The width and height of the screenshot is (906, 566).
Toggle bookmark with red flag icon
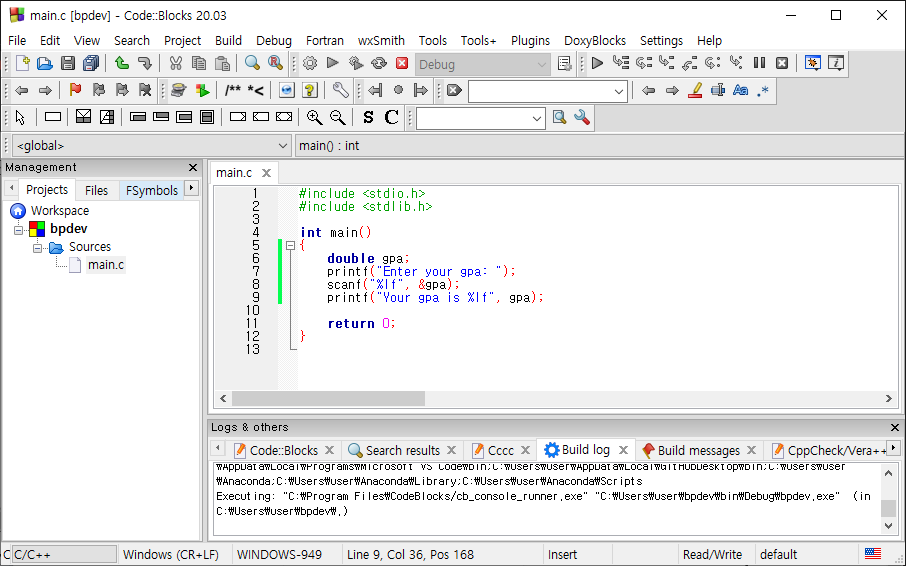click(75, 90)
